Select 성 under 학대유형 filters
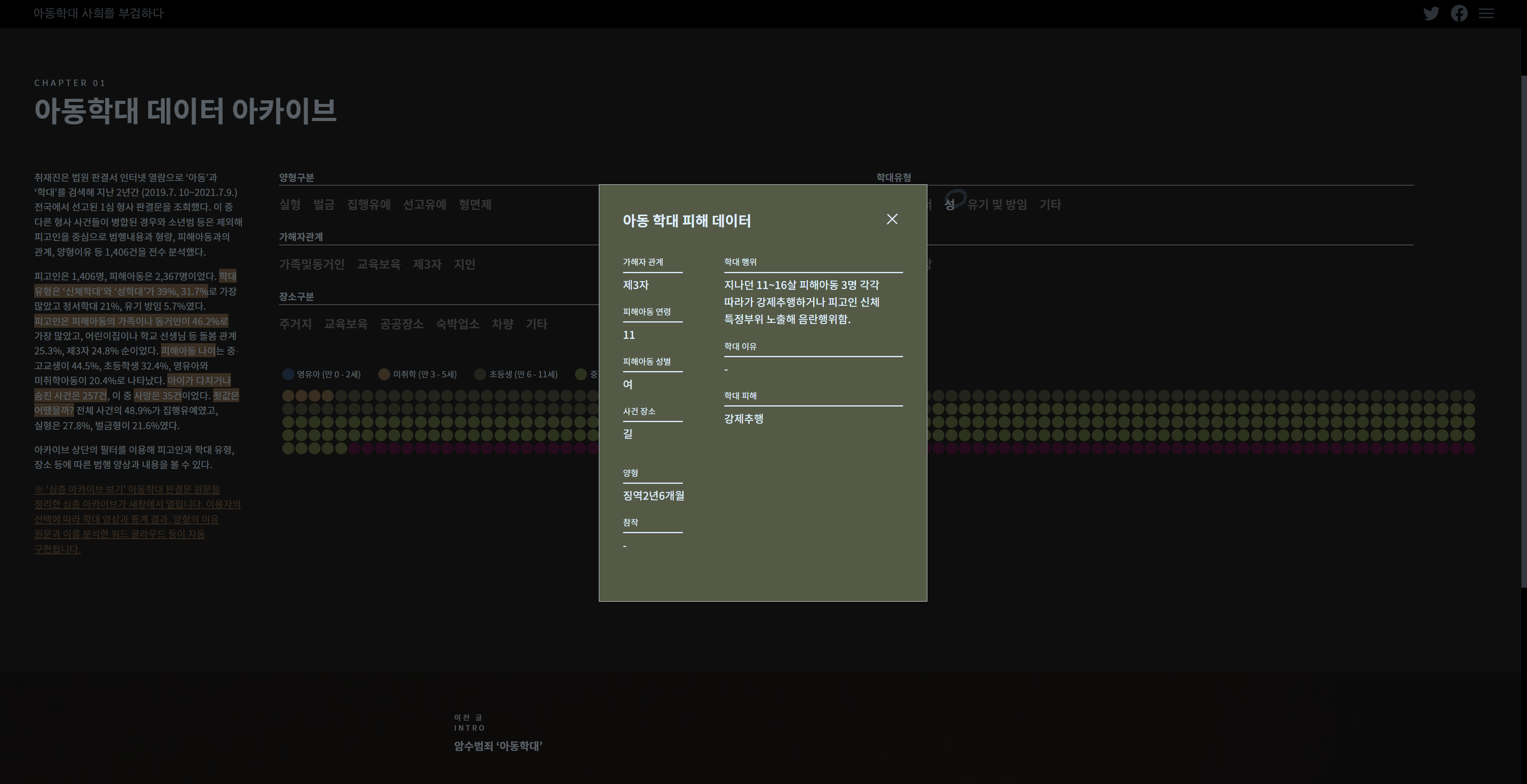Screen dimensions: 1527x784 point(951,204)
